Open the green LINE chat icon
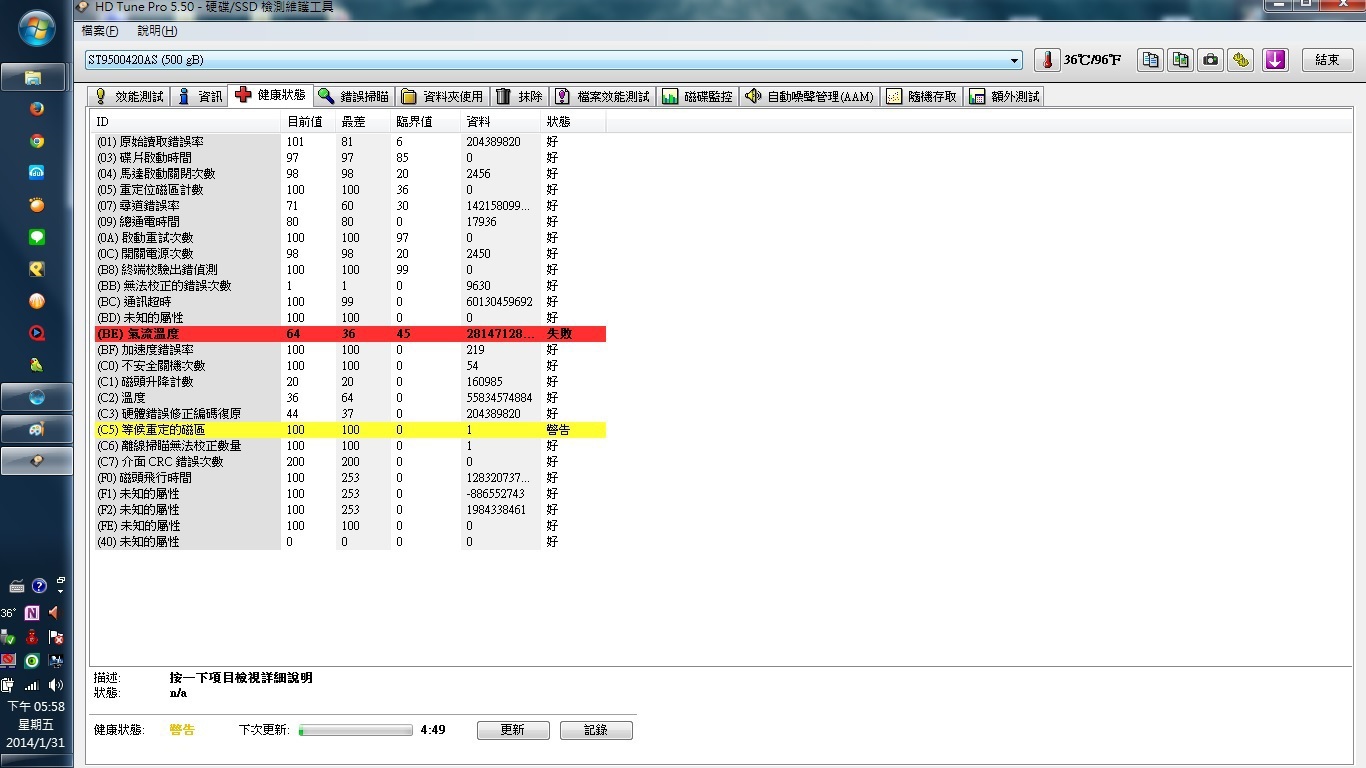Image resolution: width=1366 pixels, height=768 pixels. [x=37, y=237]
